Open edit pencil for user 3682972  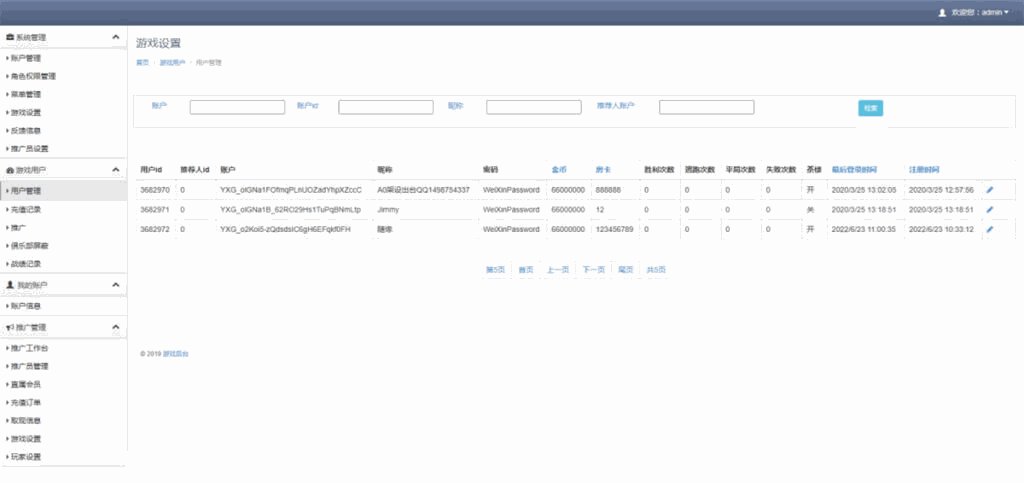click(x=989, y=230)
